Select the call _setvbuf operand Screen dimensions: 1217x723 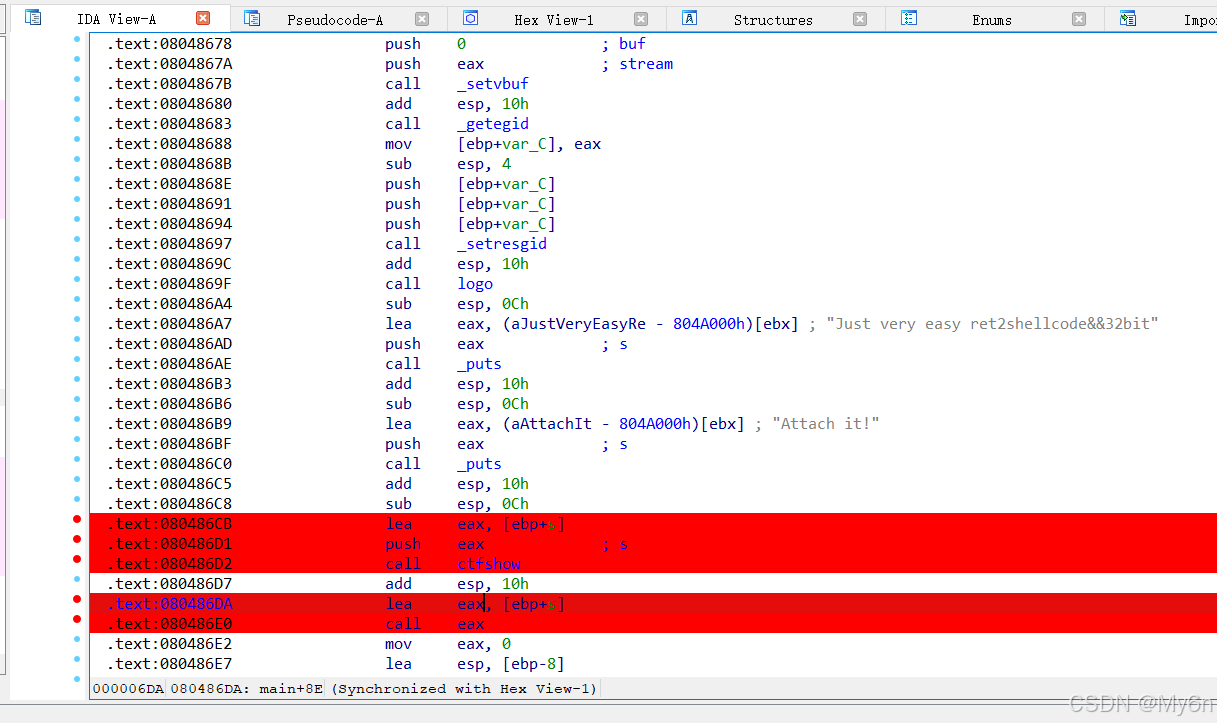tap(493, 84)
